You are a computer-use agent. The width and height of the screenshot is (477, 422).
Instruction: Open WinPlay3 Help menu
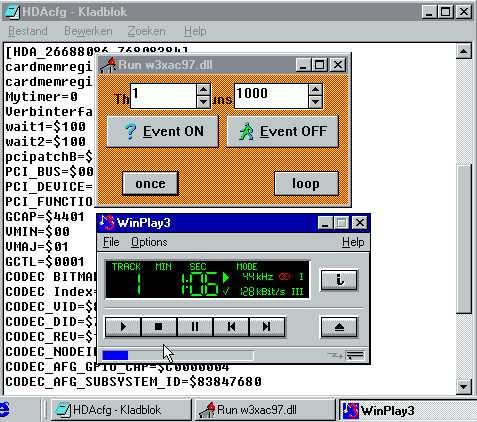click(353, 242)
